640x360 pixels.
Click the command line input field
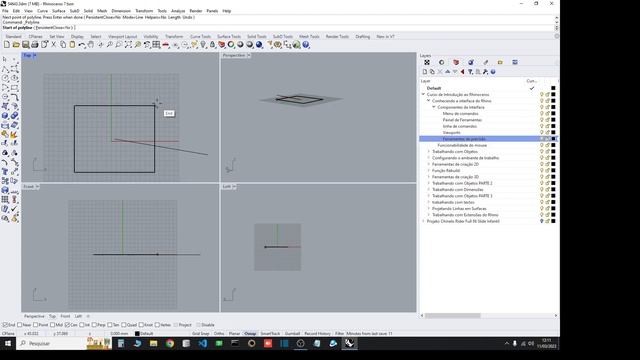pos(278,28)
